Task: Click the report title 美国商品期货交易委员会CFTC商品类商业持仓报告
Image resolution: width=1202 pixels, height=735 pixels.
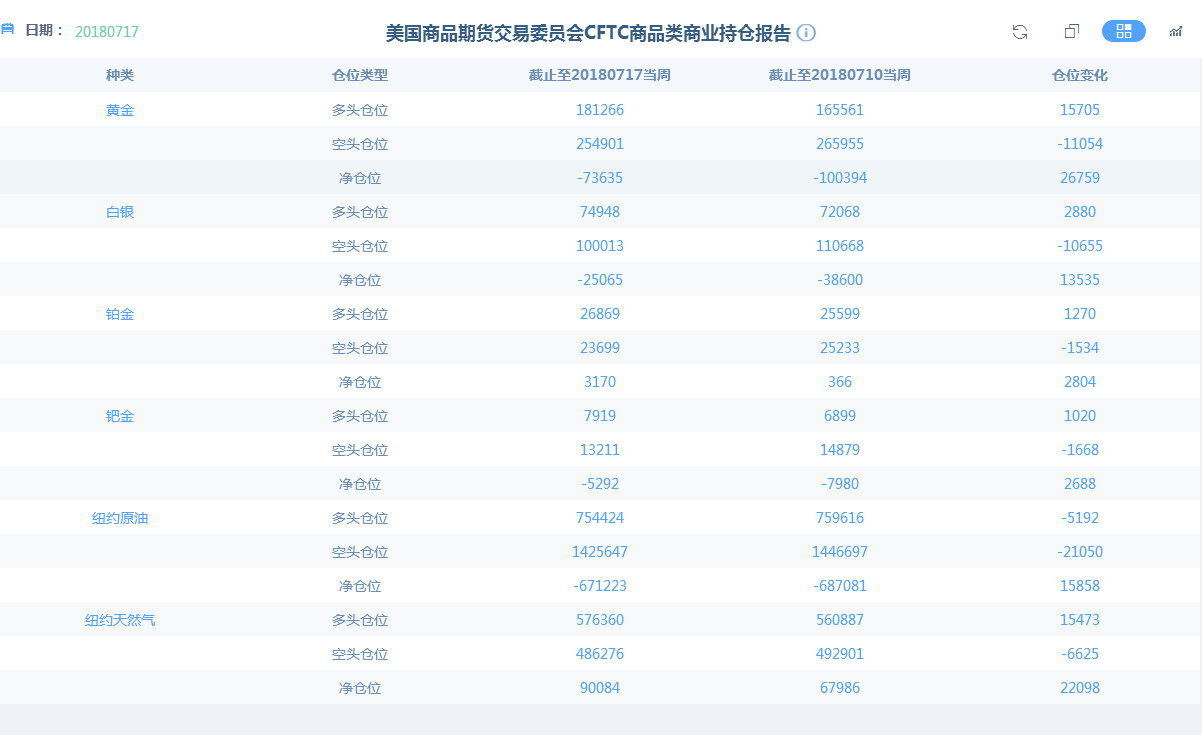Action: (588, 33)
